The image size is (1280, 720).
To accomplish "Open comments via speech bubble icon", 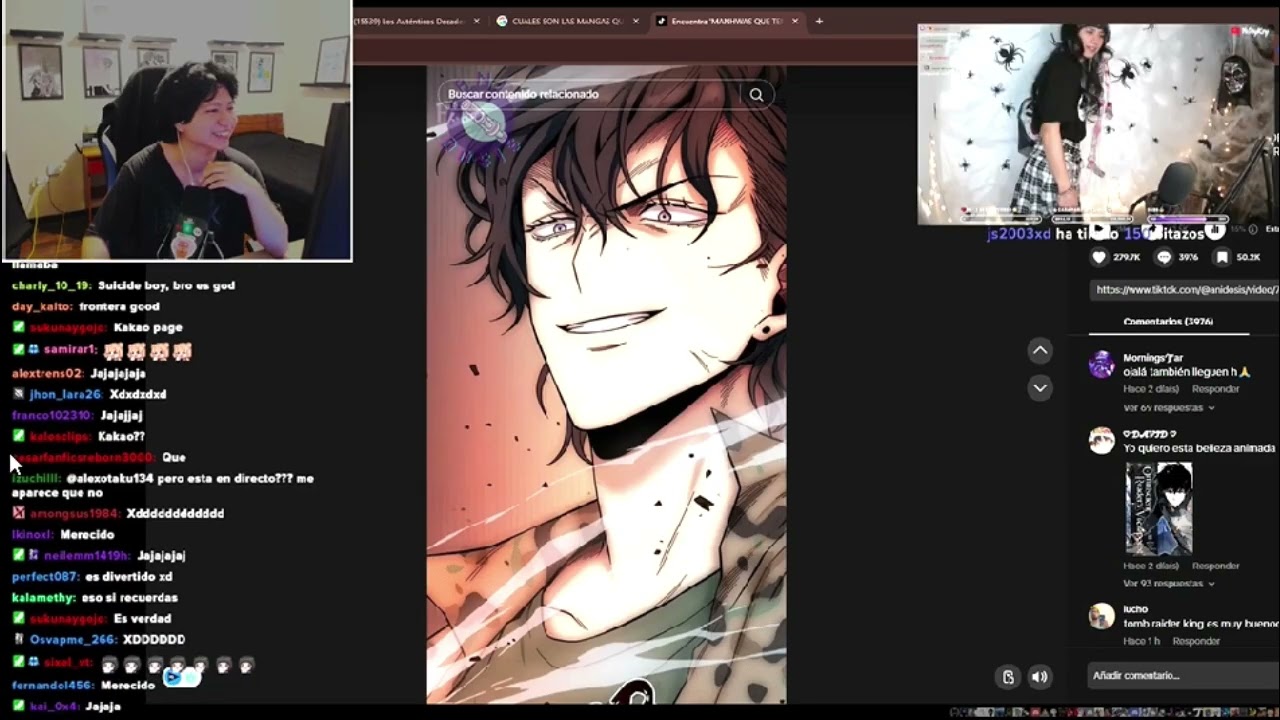I will (1163, 257).
